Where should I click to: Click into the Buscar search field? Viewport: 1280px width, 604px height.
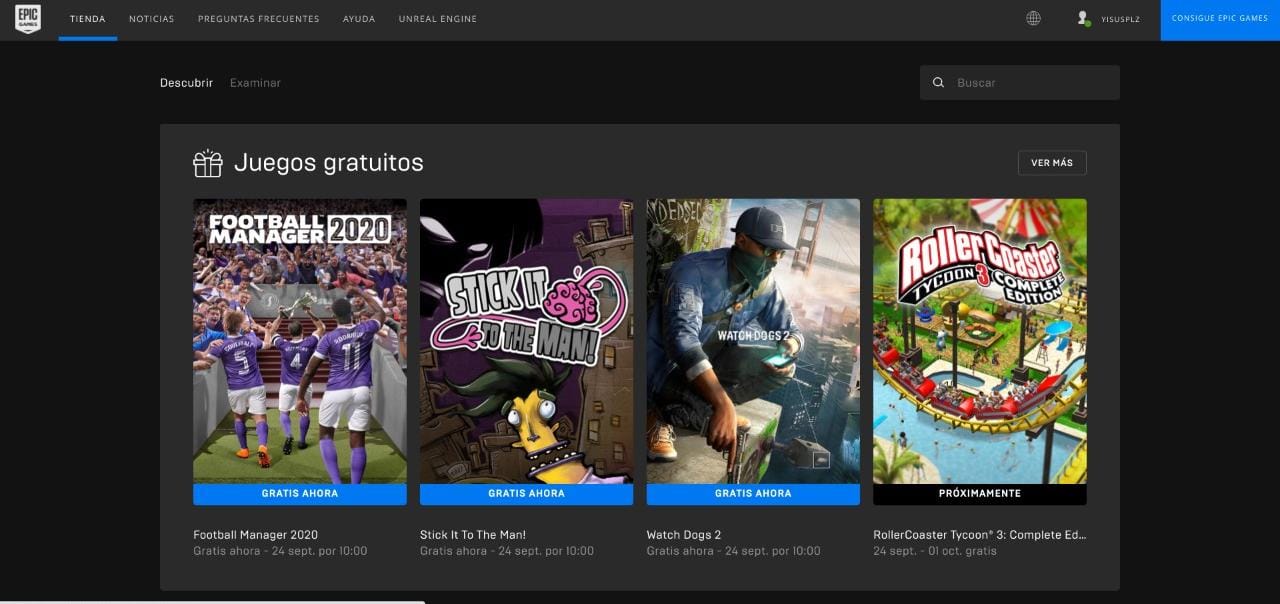point(1020,83)
